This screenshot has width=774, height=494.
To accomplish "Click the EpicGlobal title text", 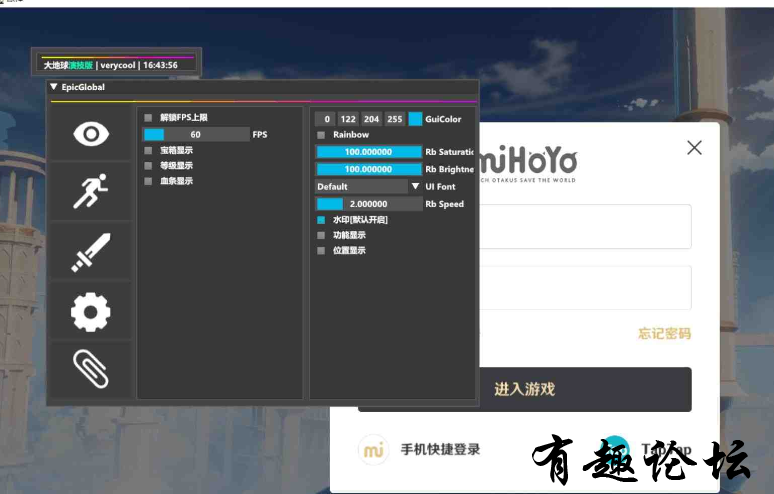I will (x=83, y=87).
